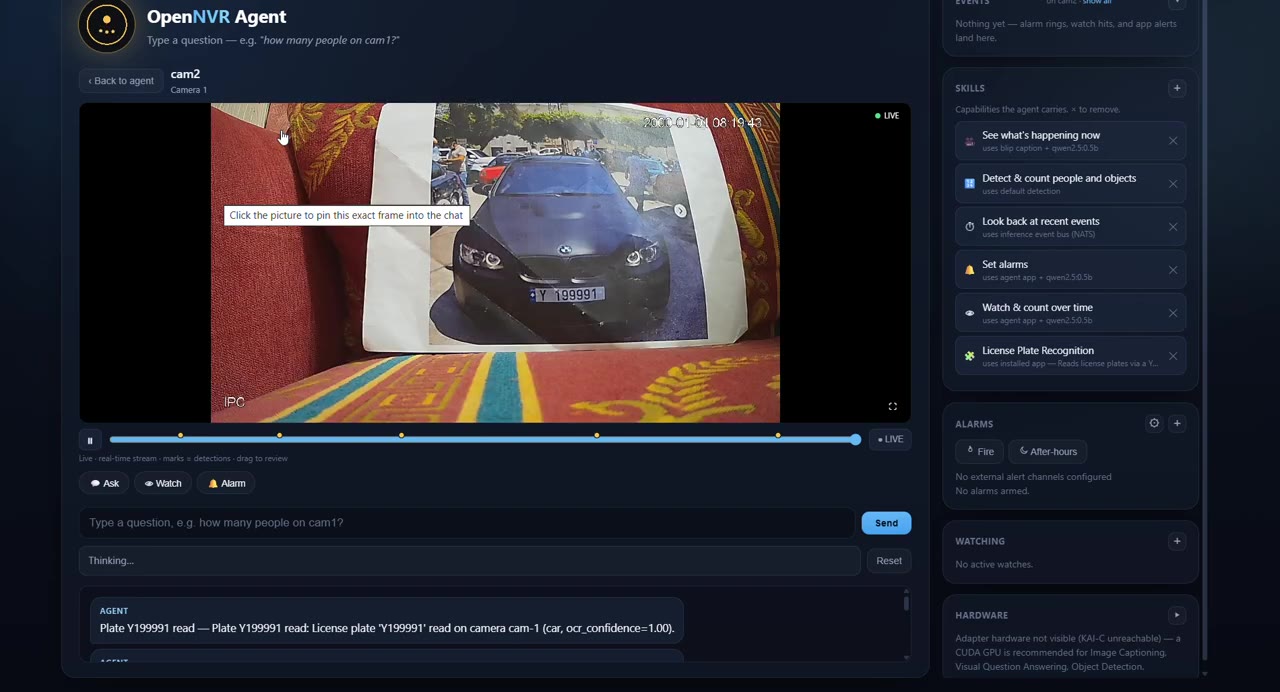Go back using the Back to agent button
Image resolution: width=1280 pixels, height=692 pixels.
(x=121, y=81)
